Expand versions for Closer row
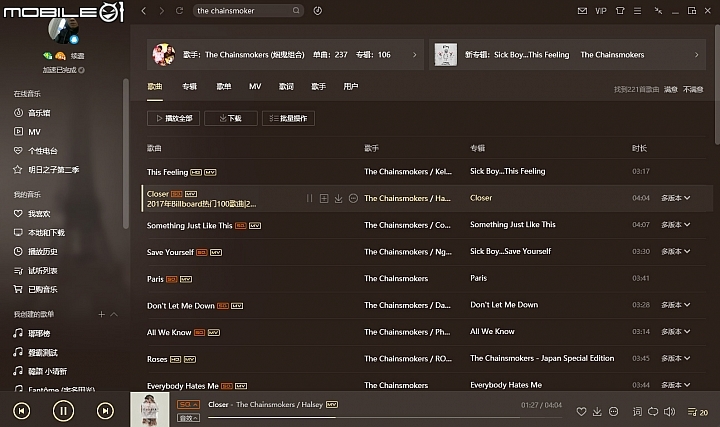720x427 pixels. pos(675,198)
